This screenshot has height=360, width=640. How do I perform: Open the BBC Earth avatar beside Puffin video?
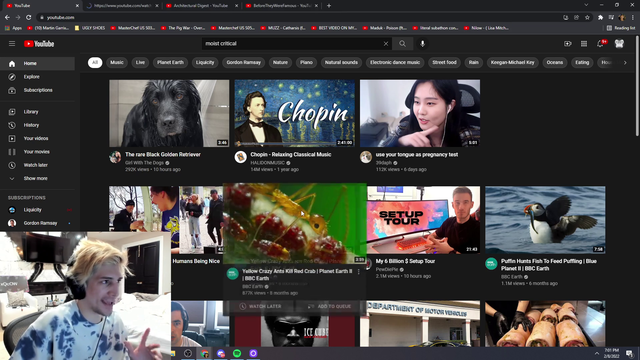pyautogui.click(x=491, y=264)
